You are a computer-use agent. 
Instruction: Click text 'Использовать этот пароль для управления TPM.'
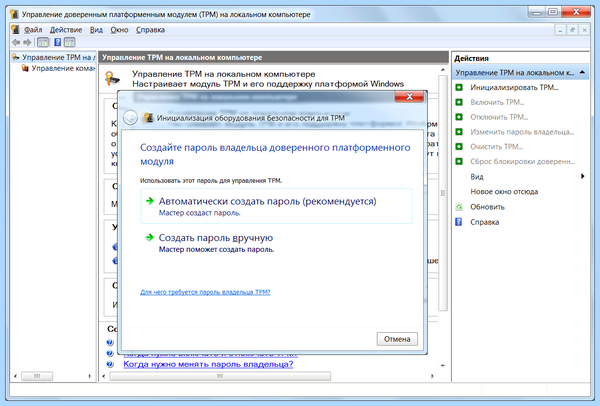point(211,181)
